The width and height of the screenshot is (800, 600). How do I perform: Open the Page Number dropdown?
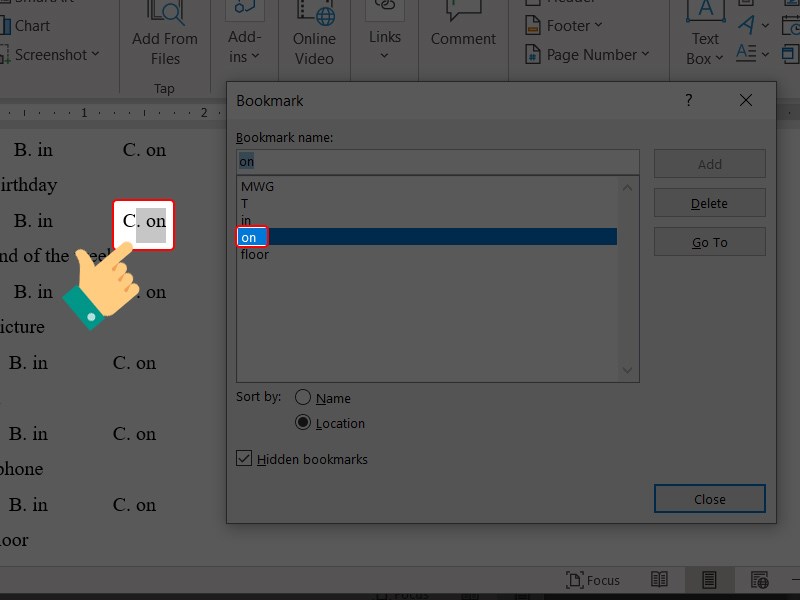(587, 55)
